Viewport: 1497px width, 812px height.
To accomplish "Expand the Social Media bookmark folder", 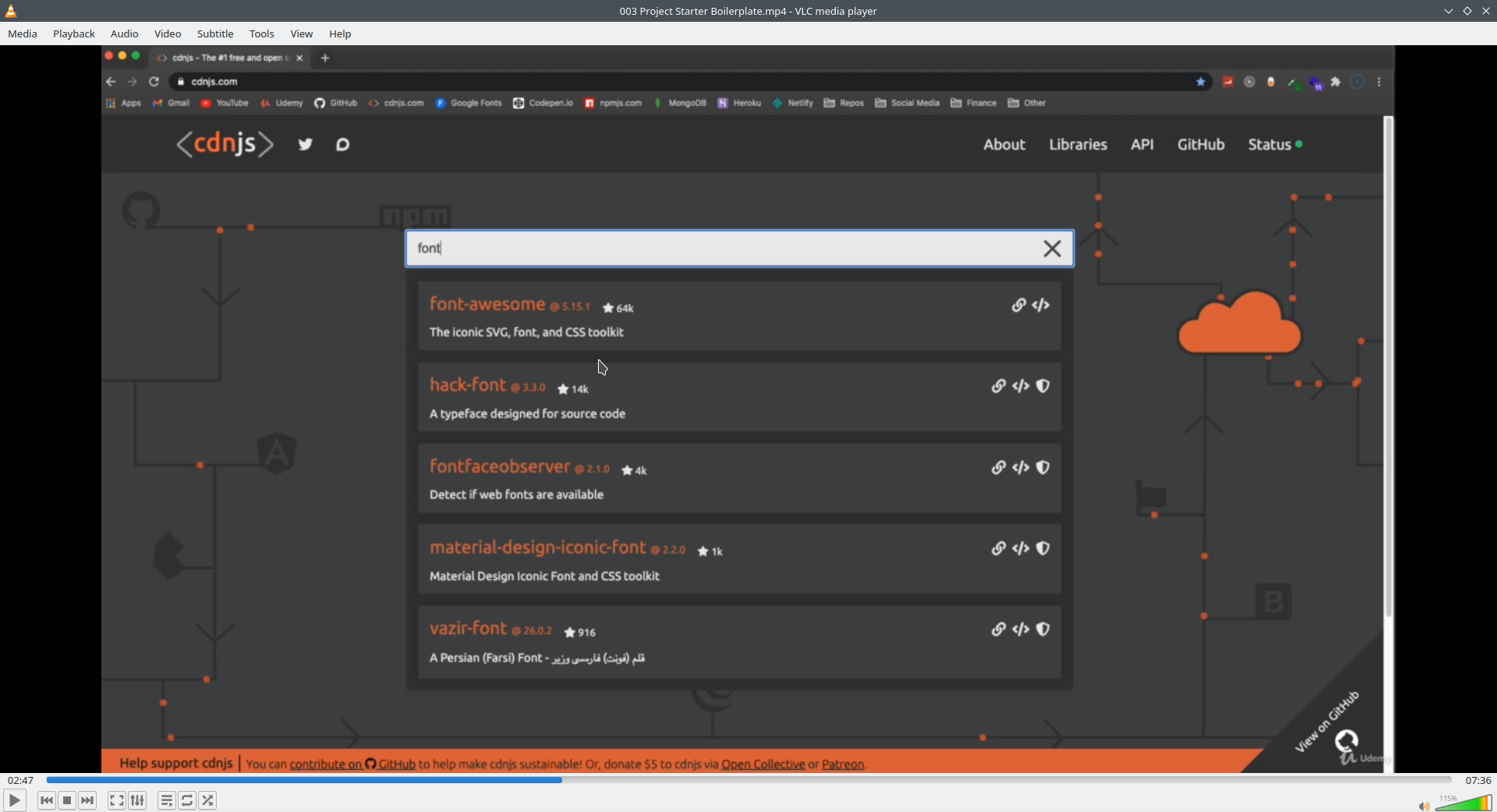I will [908, 103].
